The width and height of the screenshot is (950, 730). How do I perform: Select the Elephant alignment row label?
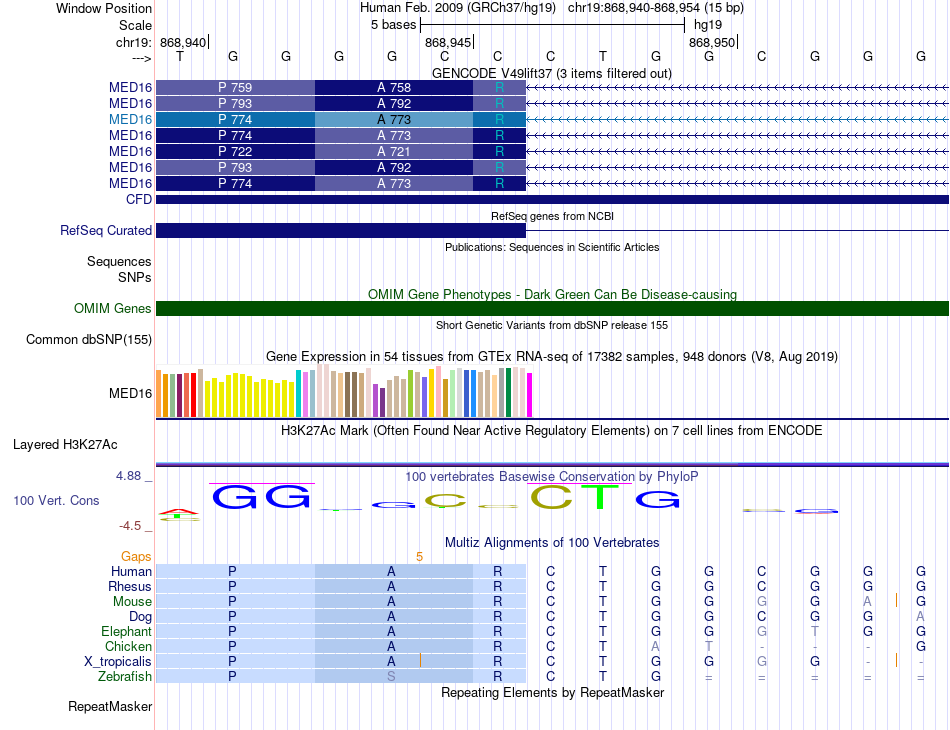pos(126,631)
